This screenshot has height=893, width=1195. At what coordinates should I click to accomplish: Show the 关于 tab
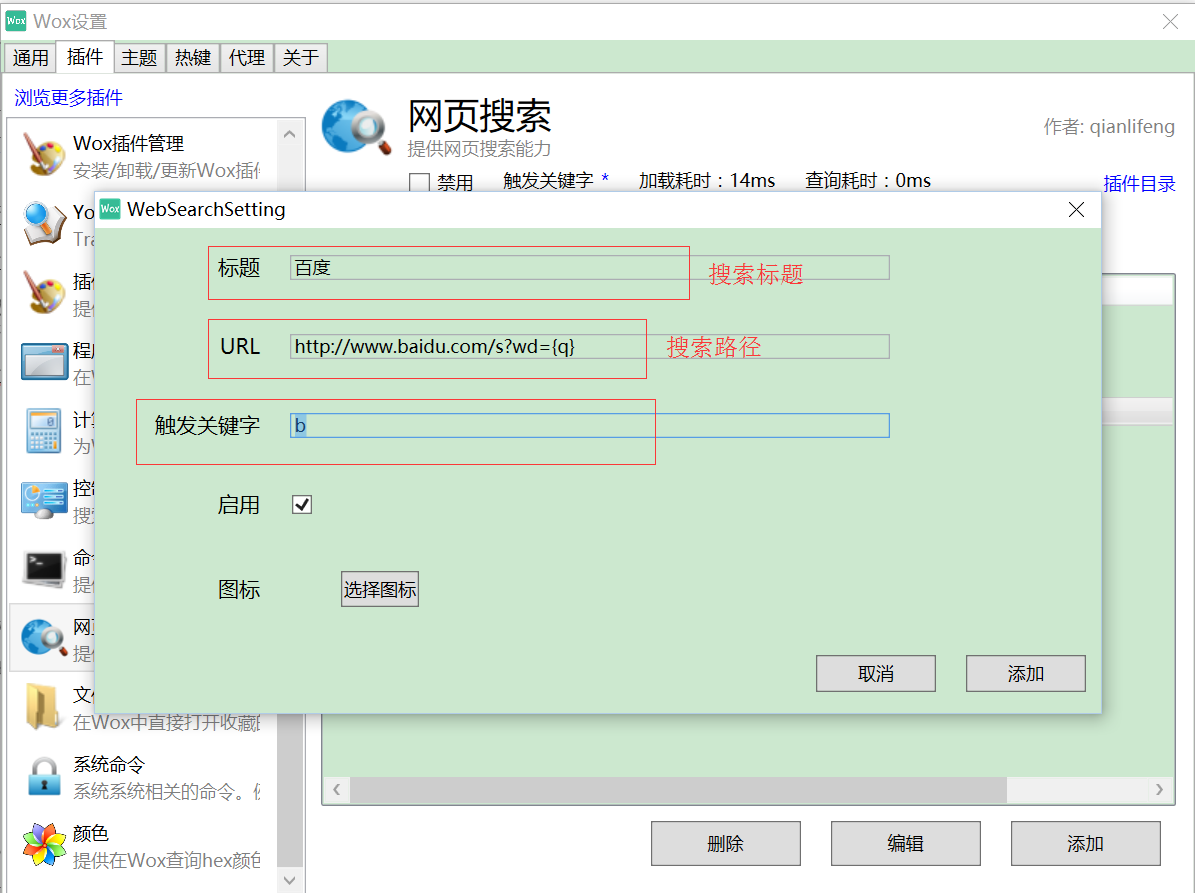(301, 58)
